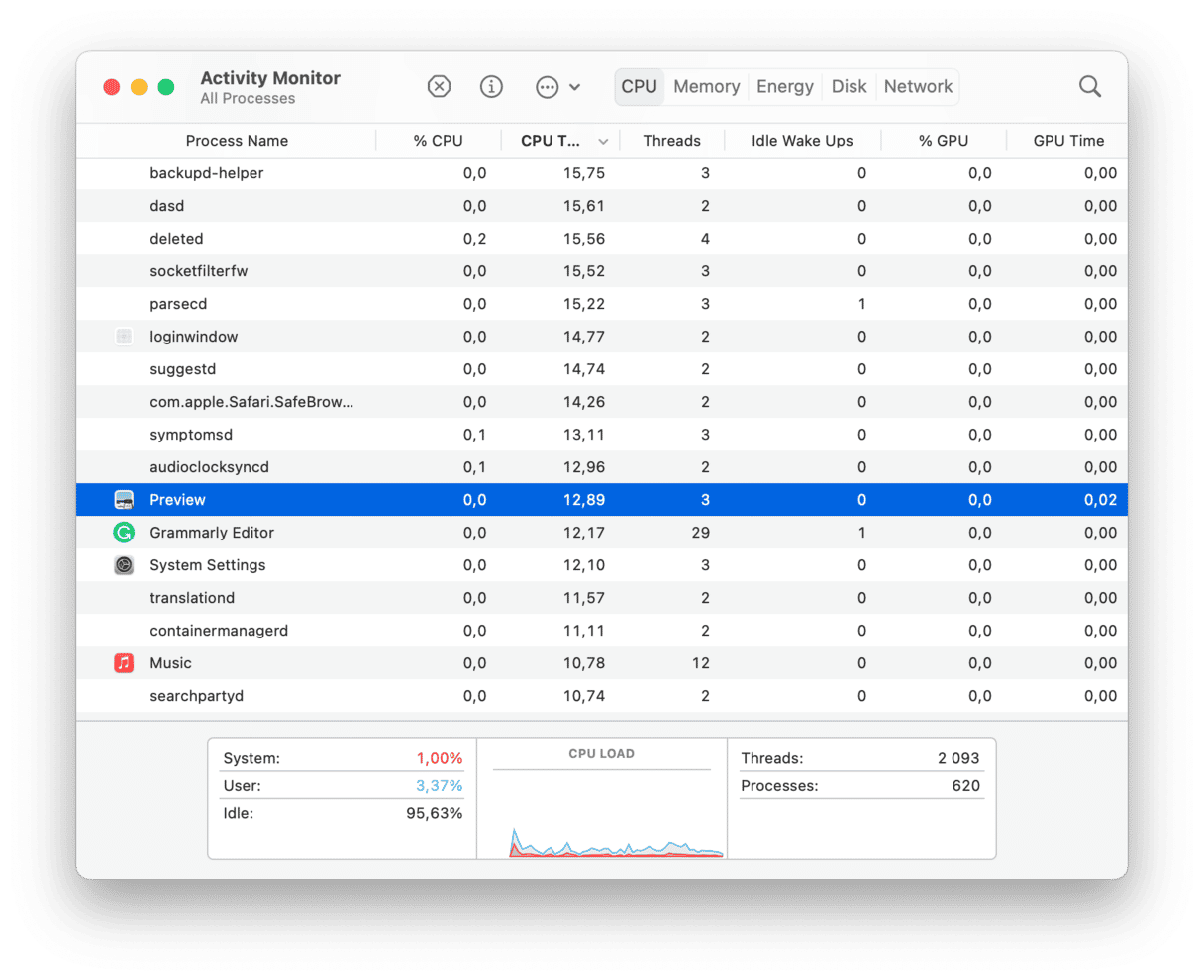Select the loginwindow process name
Screen dimensions: 1204x980
193,337
